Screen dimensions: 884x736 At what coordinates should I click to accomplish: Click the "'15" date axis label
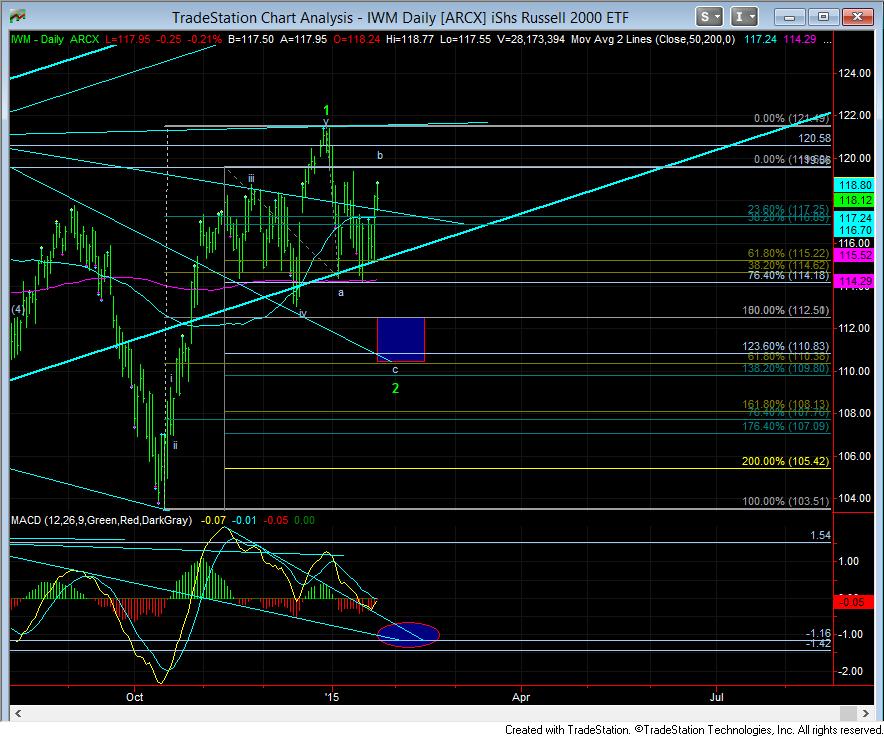click(x=332, y=697)
